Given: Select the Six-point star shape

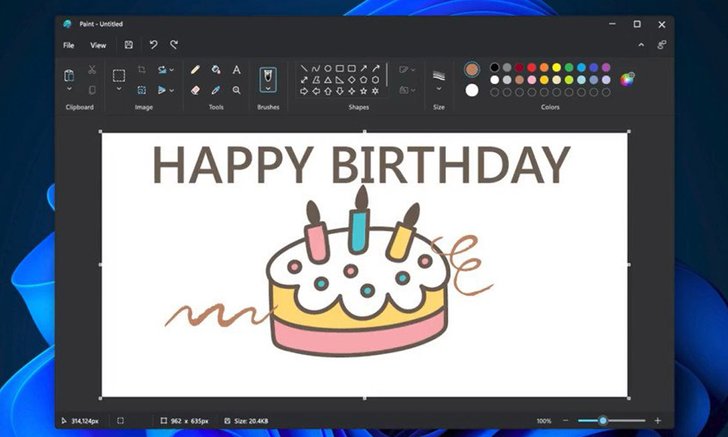Looking at the screenshot, I should coord(375,91).
